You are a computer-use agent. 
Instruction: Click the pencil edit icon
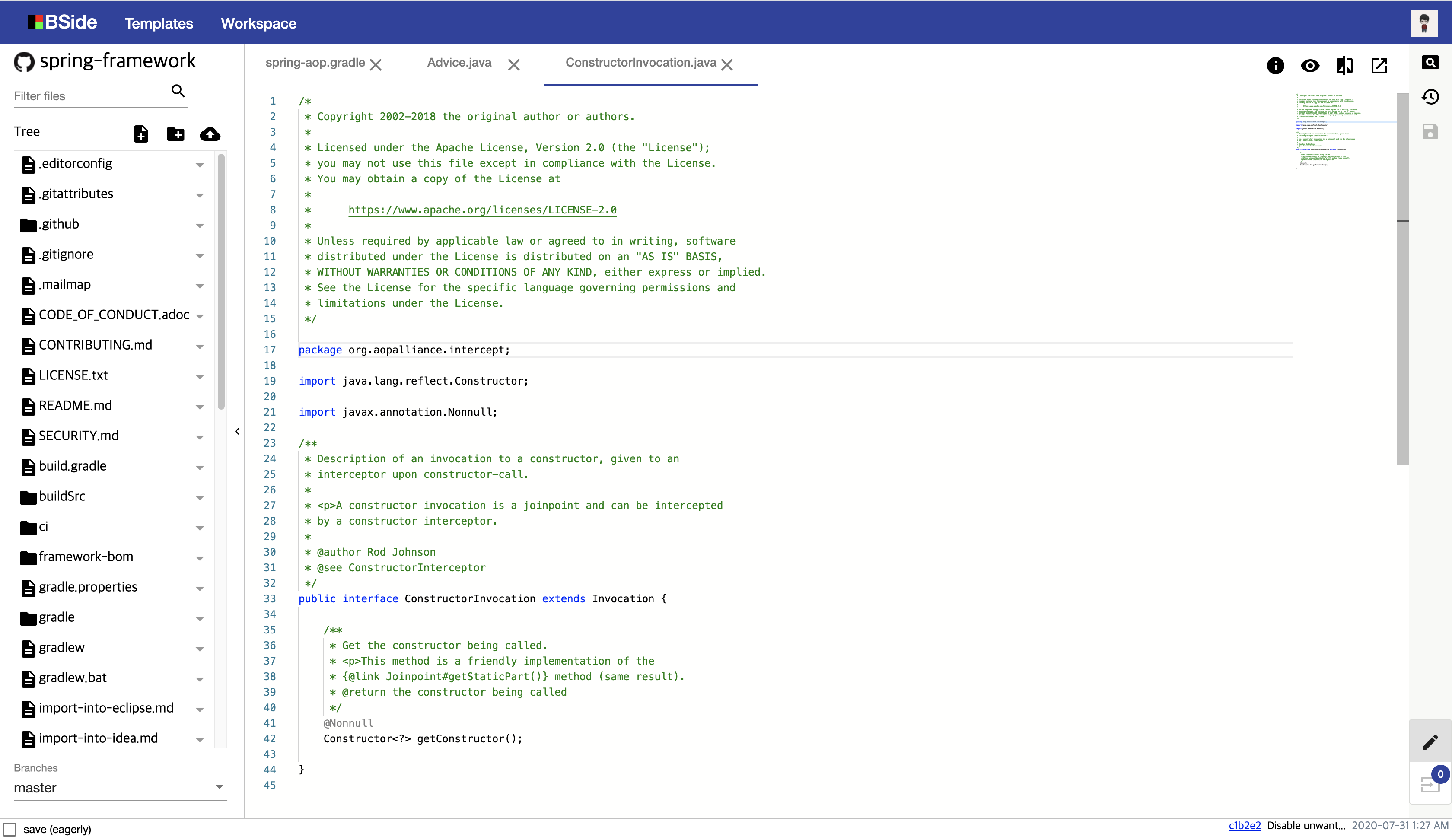point(1430,742)
